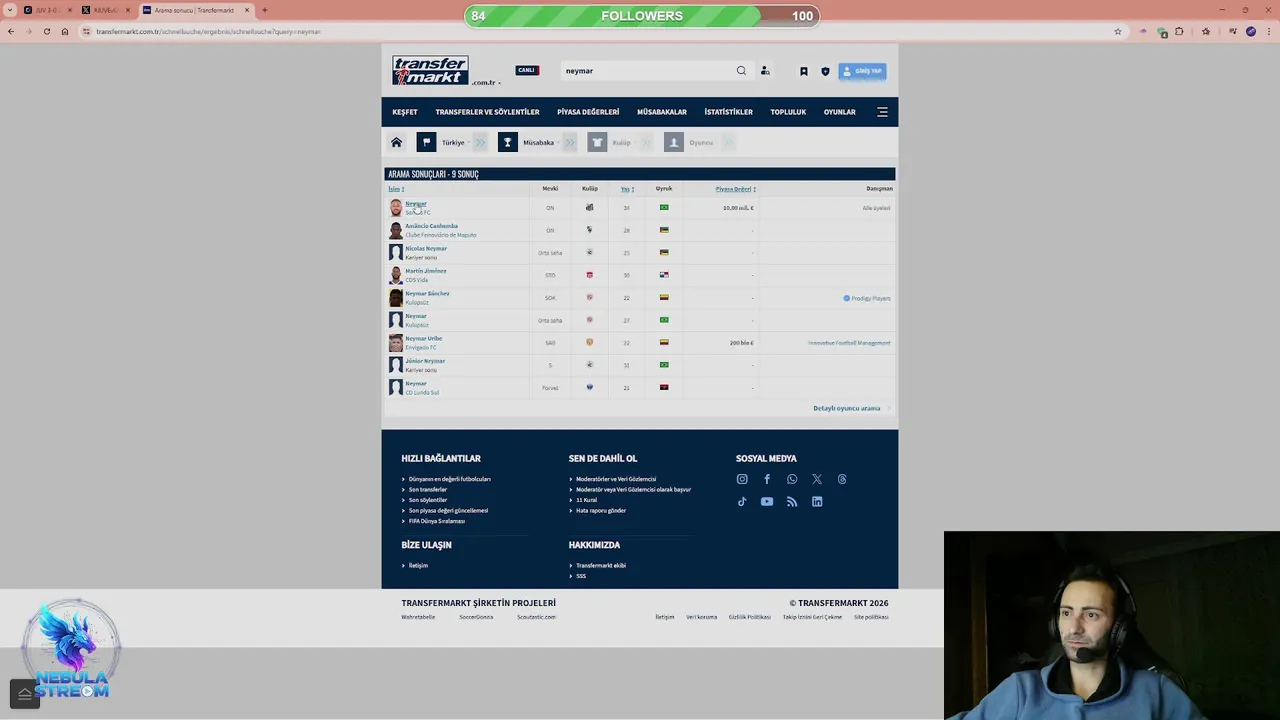Click Hata raporu gönder link
The image size is (1280, 720).
tap(600, 511)
